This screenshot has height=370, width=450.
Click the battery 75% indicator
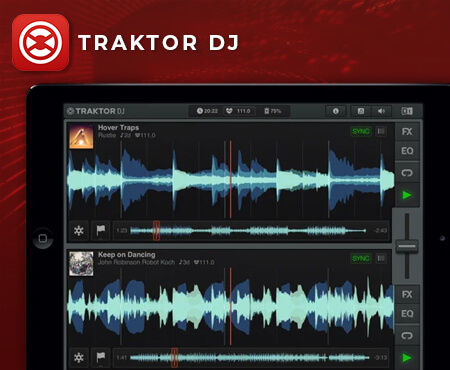pos(273,111)
